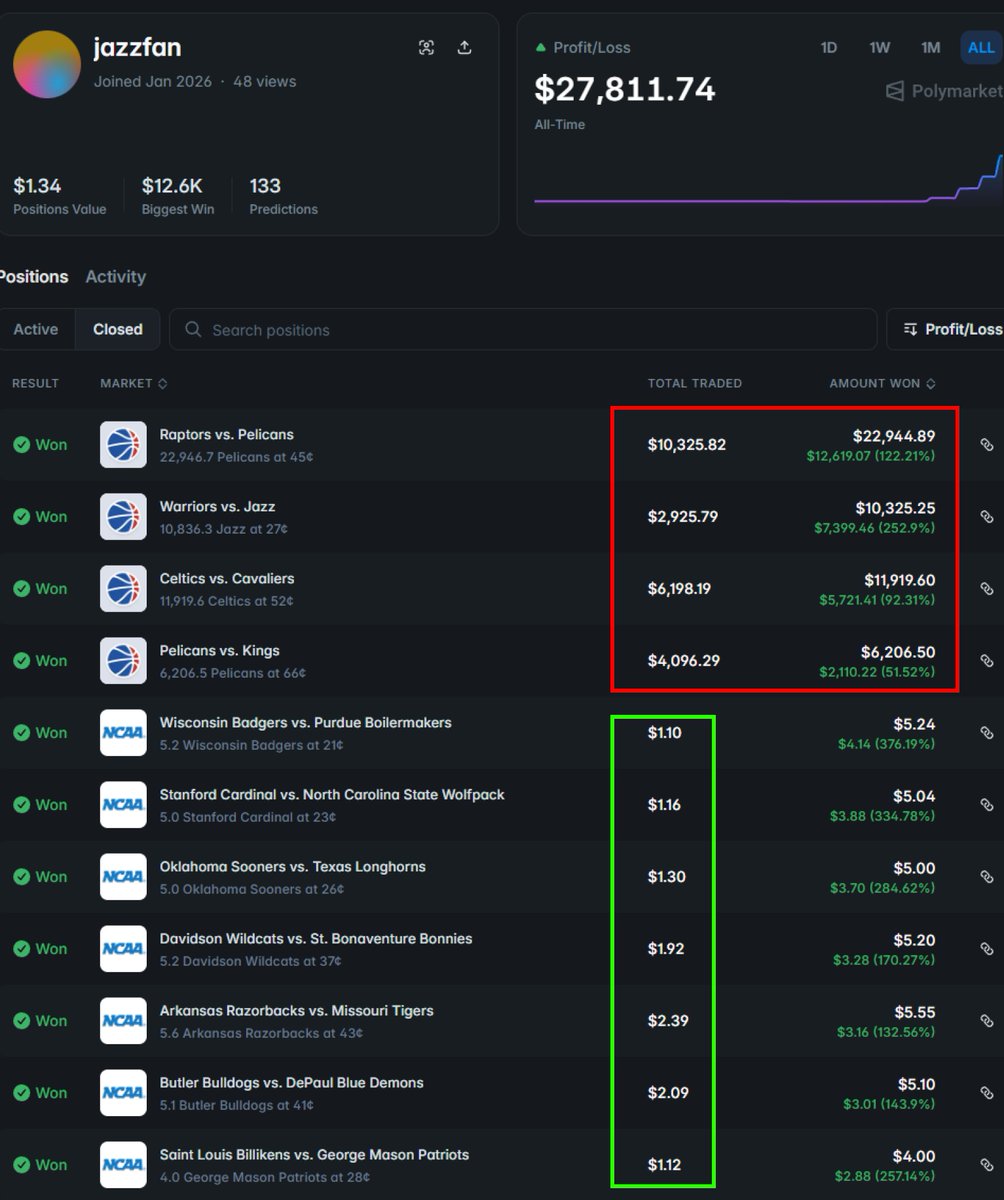Click the share upload icon beside jazzfan
The height and width of the screenshot is (1200, 1004).
[465, 48]
